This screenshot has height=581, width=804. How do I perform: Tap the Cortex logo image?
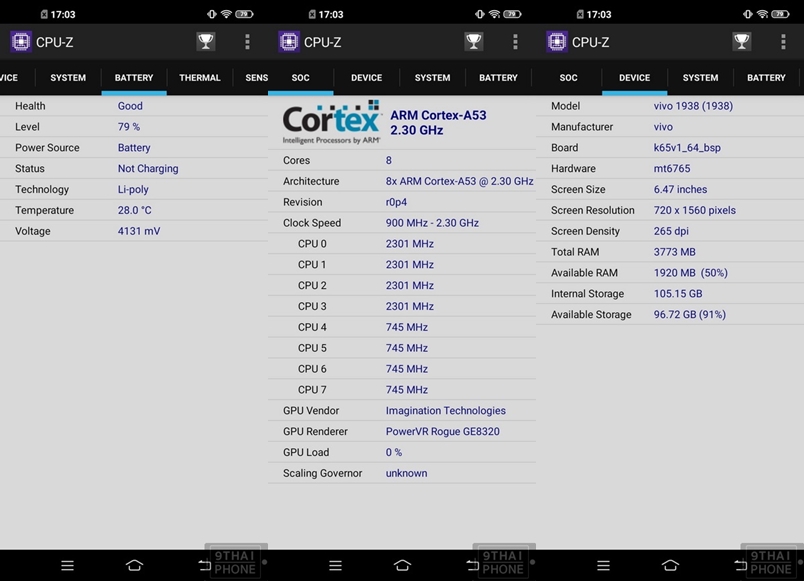[331, 122]
